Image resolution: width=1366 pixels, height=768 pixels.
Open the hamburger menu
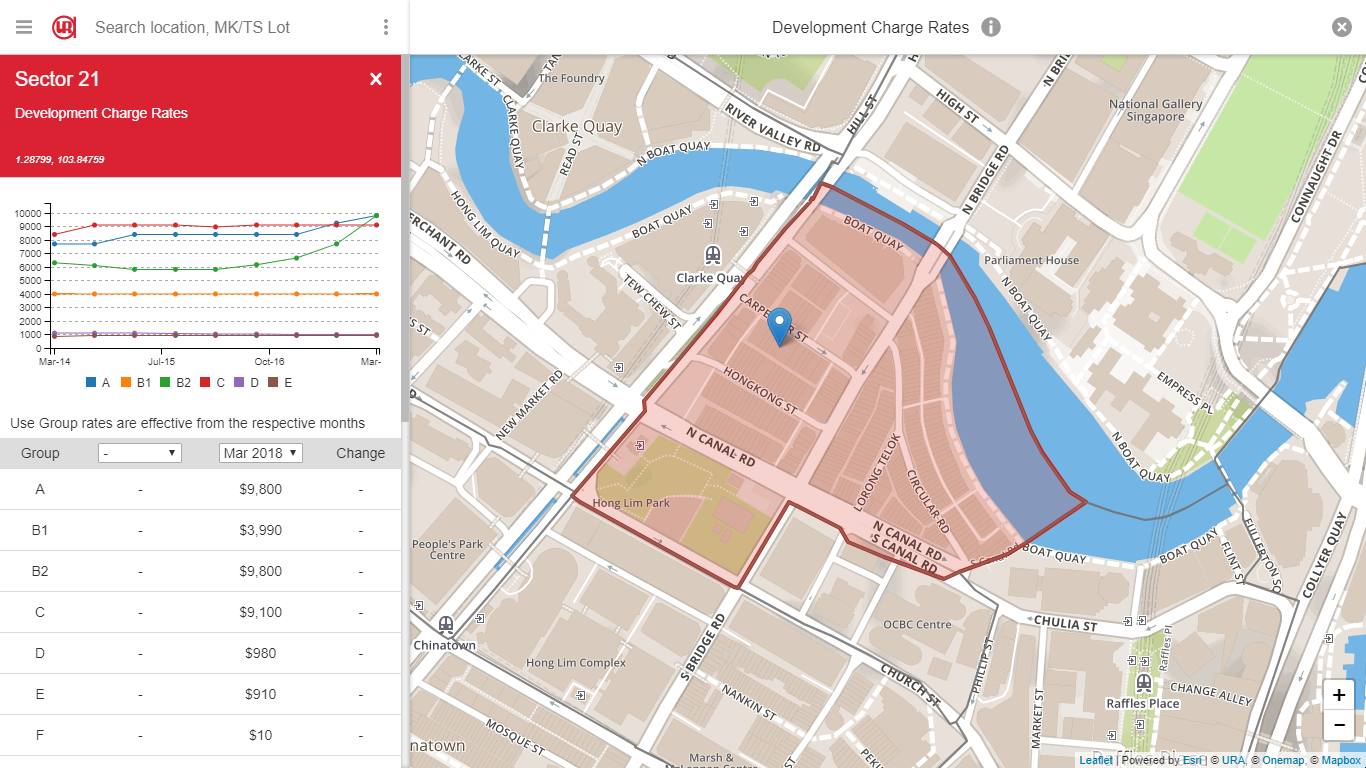tap(24, 27)
